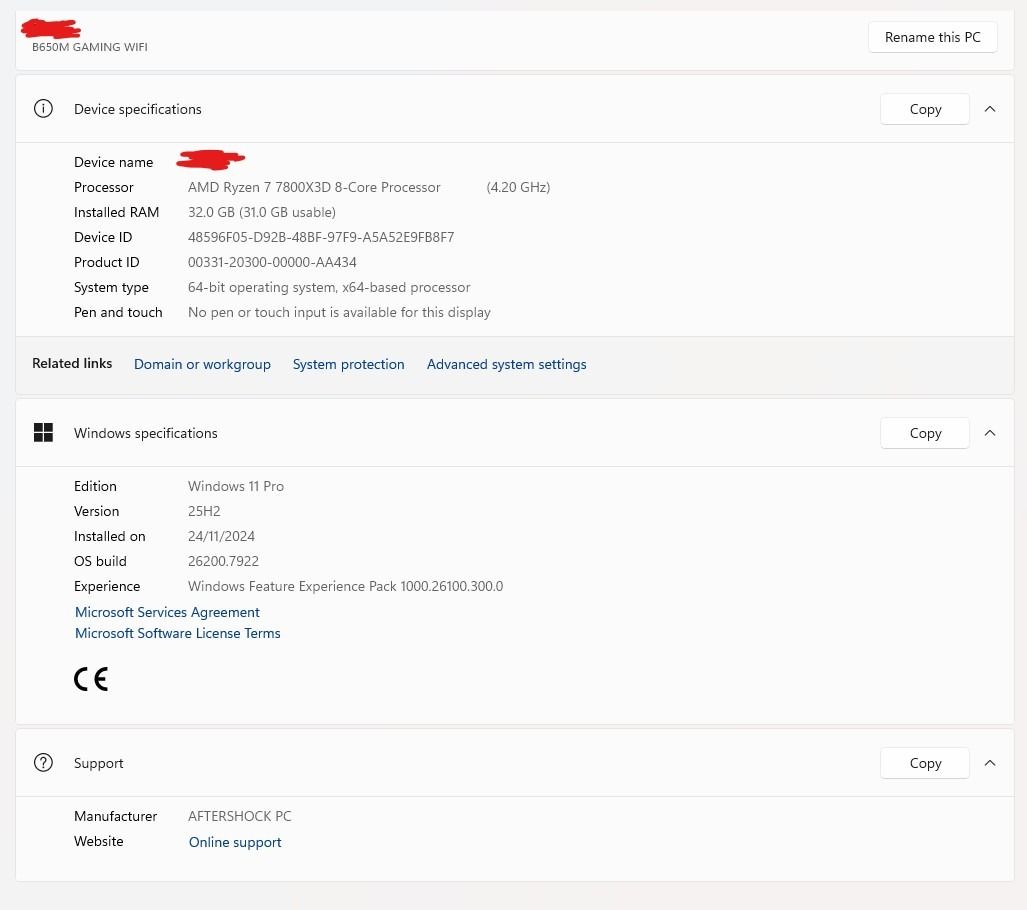1027x910 pixels.
Task: Click the CE certification mark
Action: tap(91, 679)
